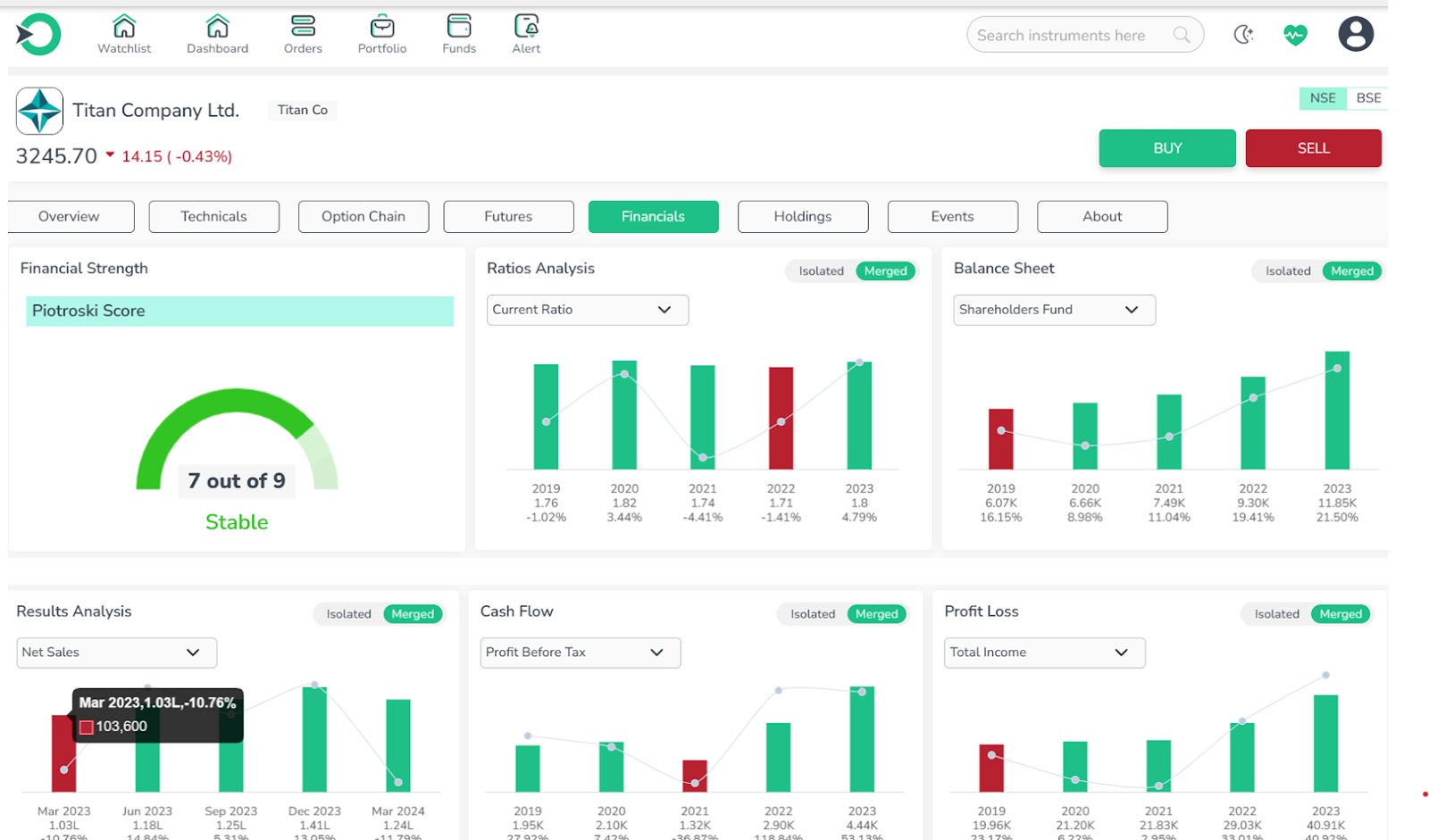
Task: Click the 2023 Total Income bar
Action: click(1325, 744)
